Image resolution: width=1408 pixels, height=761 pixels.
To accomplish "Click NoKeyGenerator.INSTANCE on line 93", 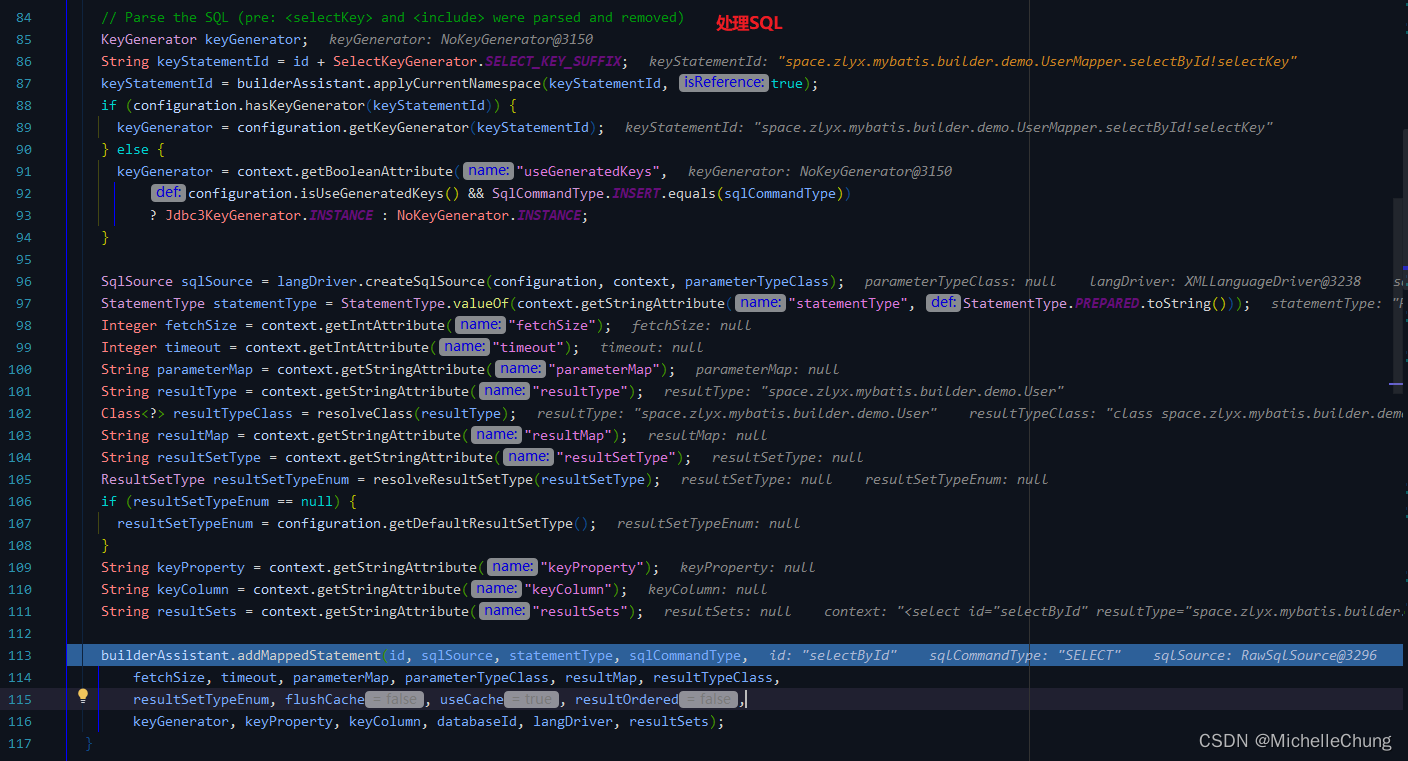I will (x=489, y=215).
